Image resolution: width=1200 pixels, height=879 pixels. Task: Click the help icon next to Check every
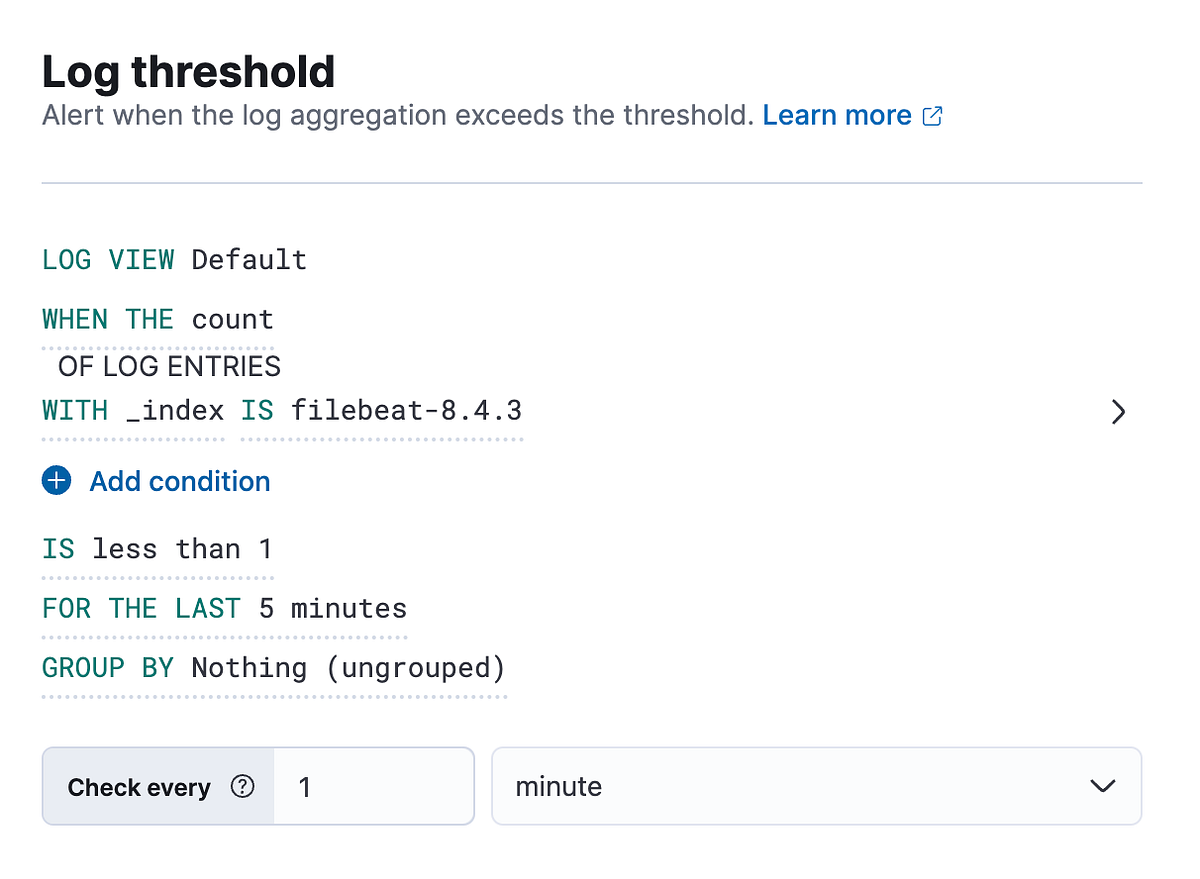point(242,787)
